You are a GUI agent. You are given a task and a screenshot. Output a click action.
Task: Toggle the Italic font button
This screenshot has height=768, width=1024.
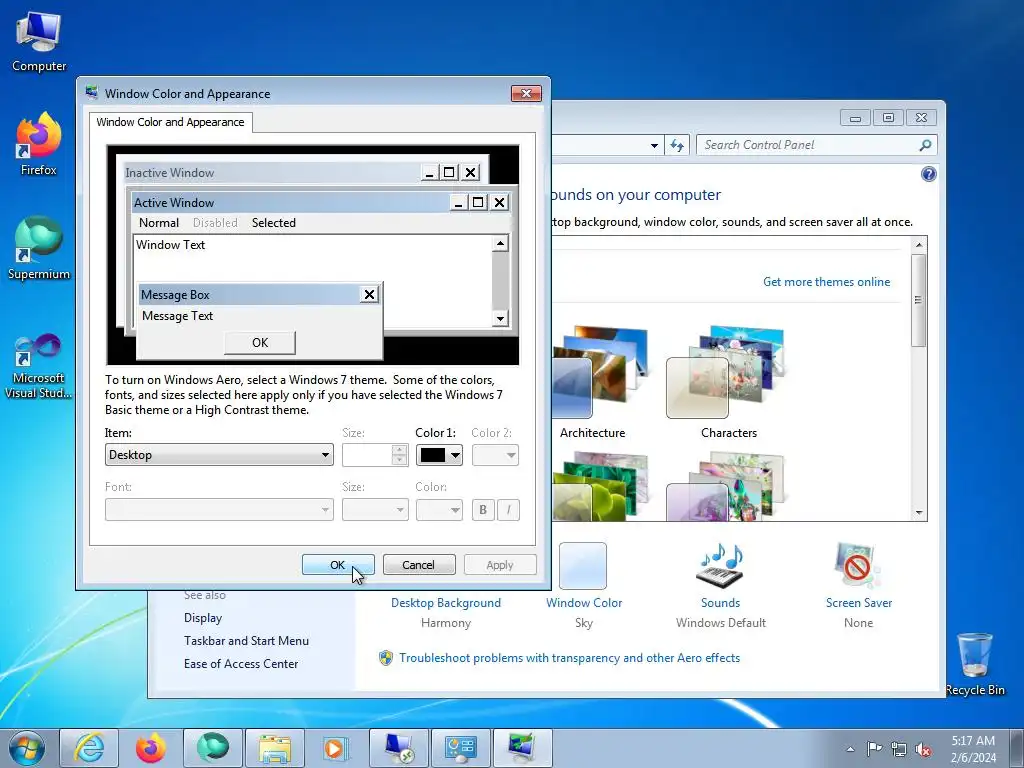(509, 509)
